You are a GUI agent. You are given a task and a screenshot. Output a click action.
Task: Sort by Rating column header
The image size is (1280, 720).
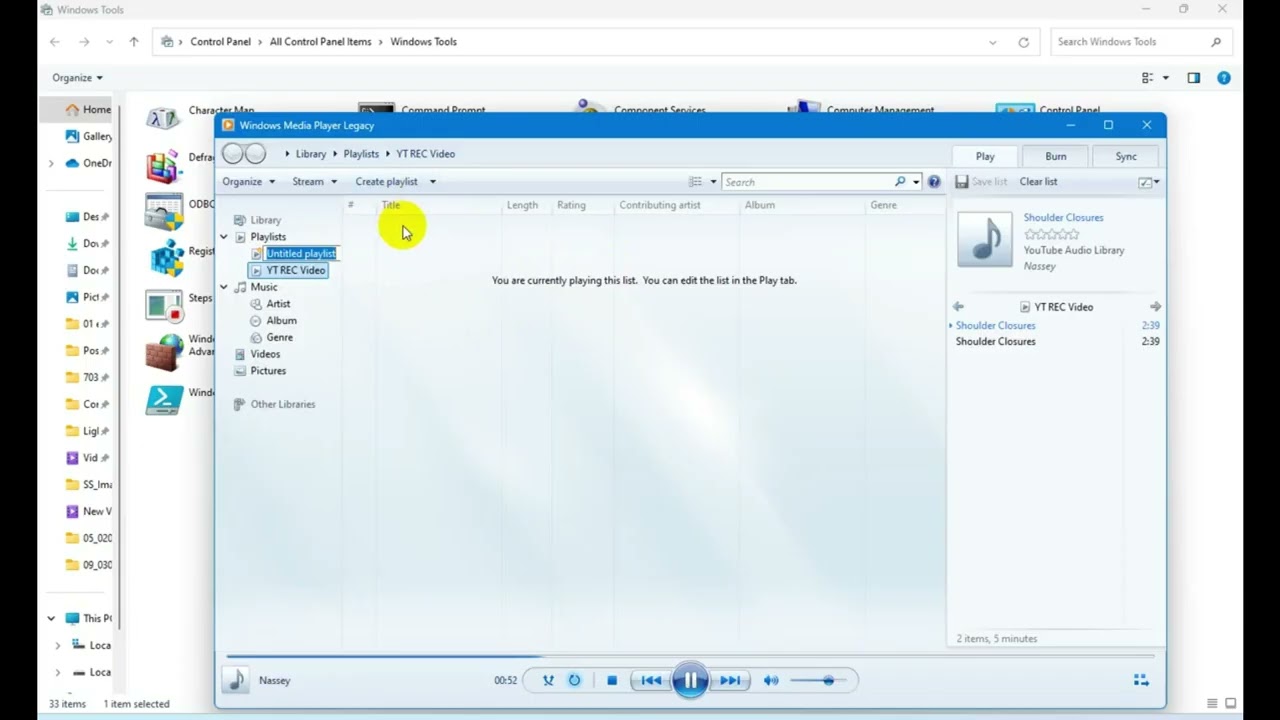tap(571, 205)
